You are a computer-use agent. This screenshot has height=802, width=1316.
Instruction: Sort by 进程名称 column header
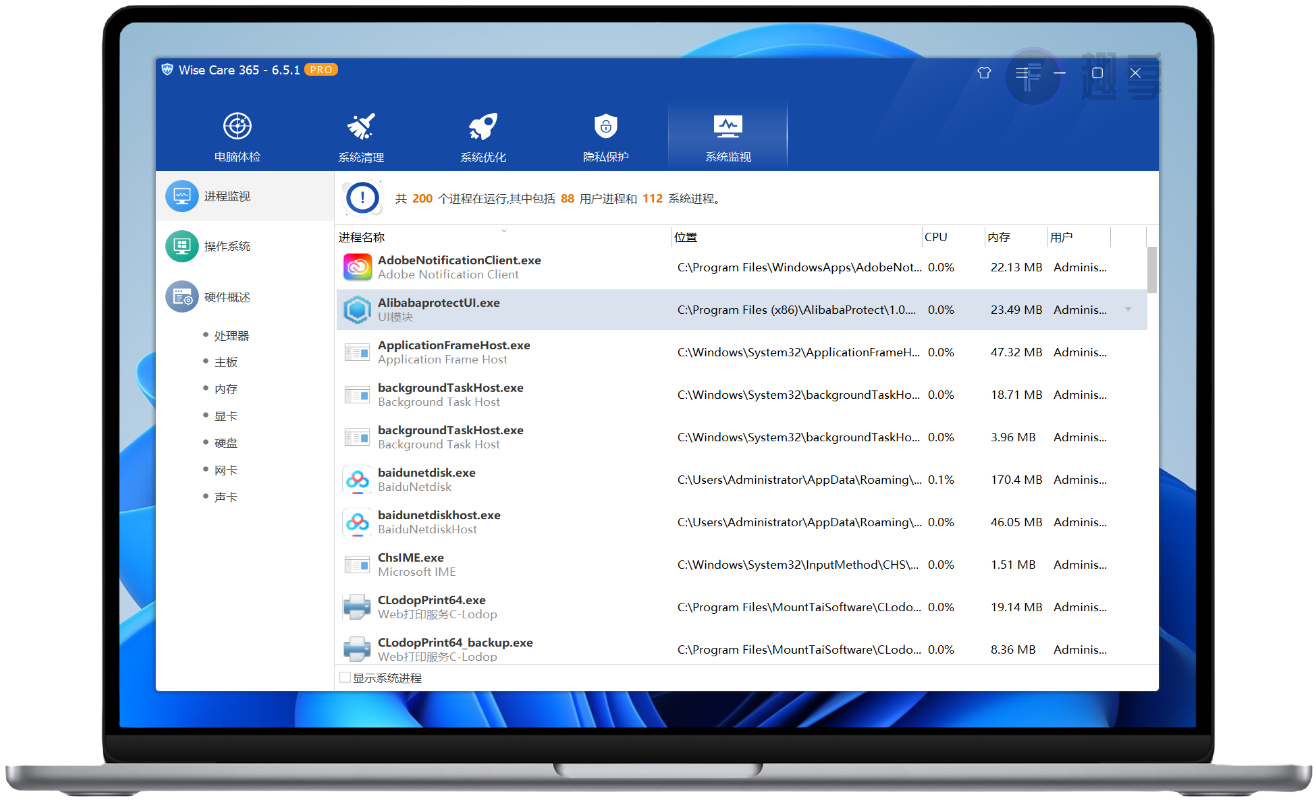[504, 237]
